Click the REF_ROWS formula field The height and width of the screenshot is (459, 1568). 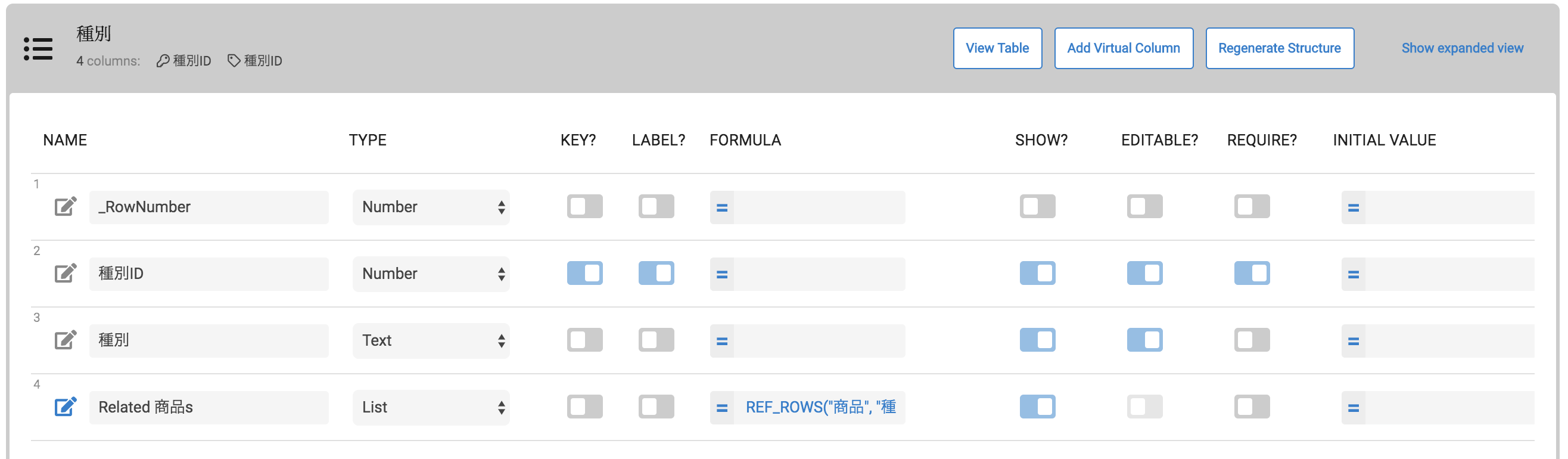[819, 407]
